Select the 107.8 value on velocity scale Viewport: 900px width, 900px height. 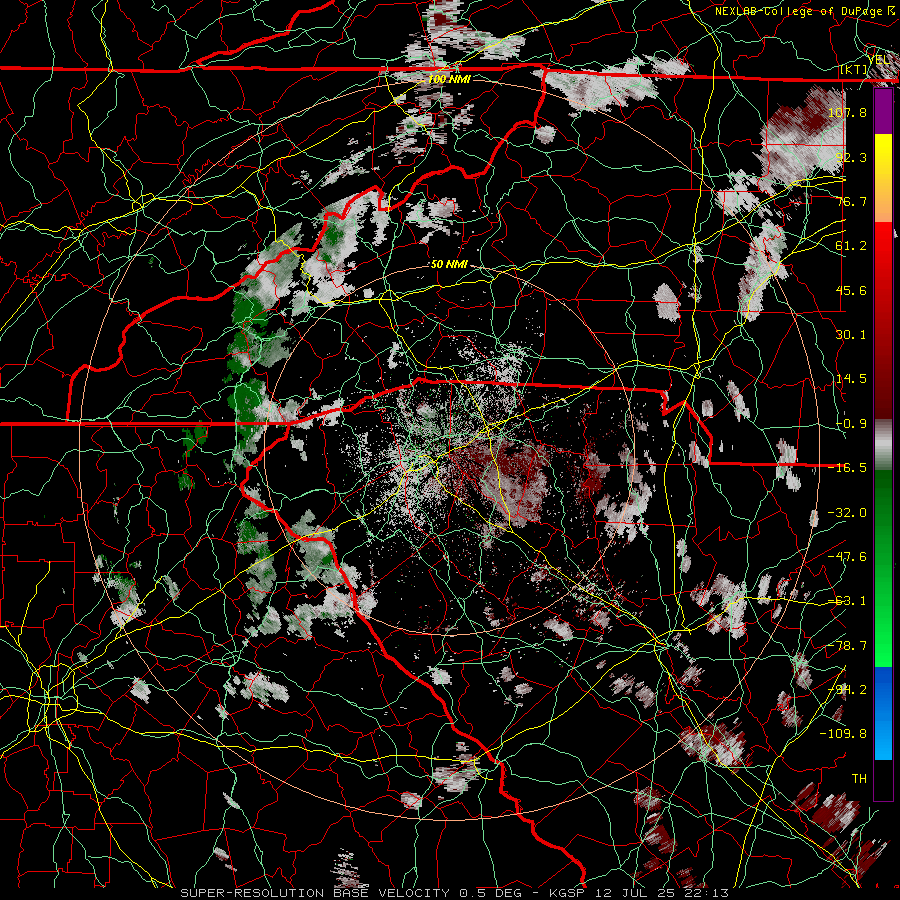(847, 112)
